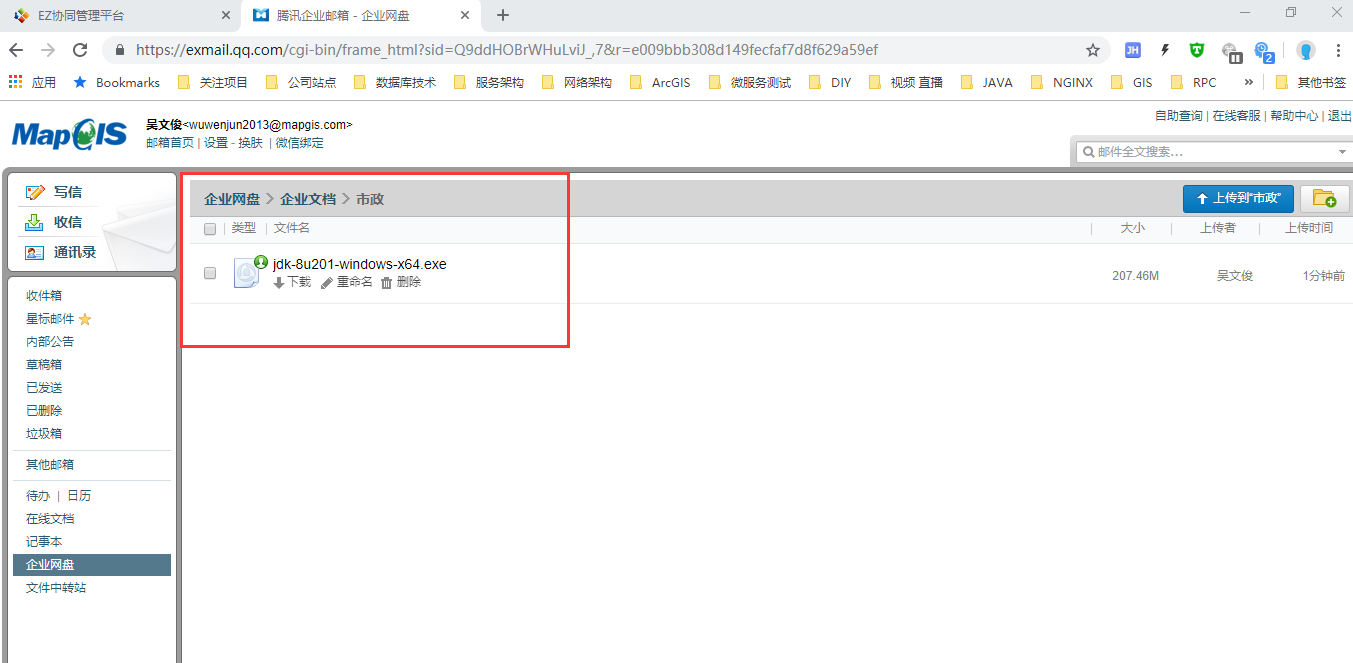This screenshot has width=1353, height=663.
Task: Open 文件中转站 in the left sidebar
Action: click(56, 588)
